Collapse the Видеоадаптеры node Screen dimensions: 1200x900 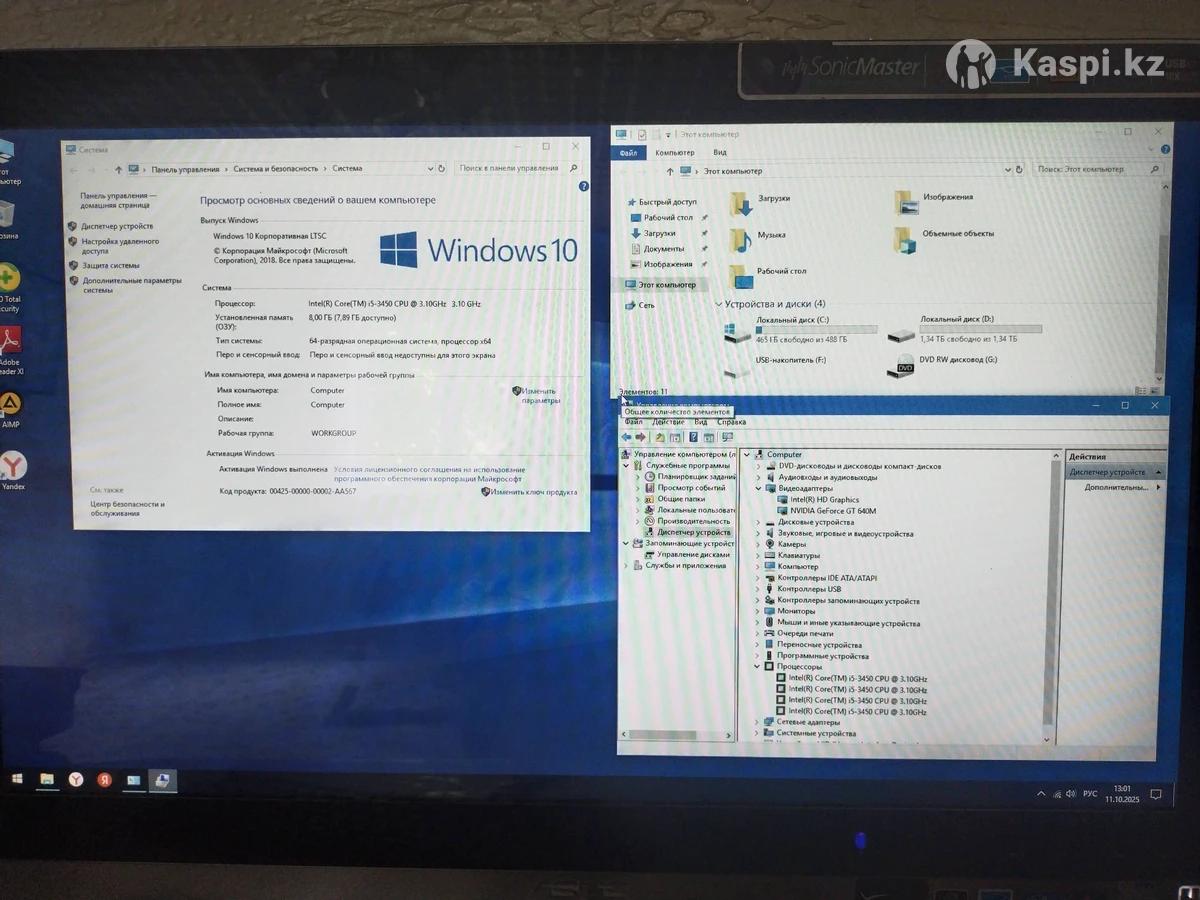pos(758,488)
